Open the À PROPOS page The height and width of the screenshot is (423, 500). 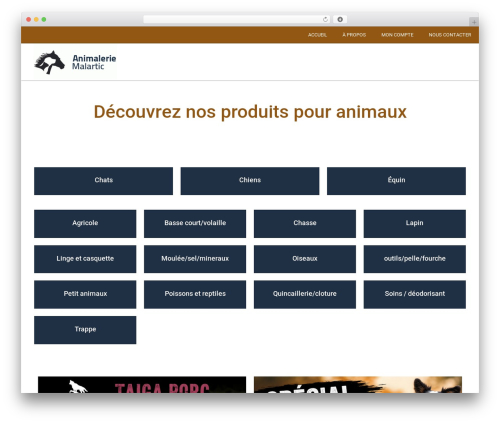(x=354, y=35)
